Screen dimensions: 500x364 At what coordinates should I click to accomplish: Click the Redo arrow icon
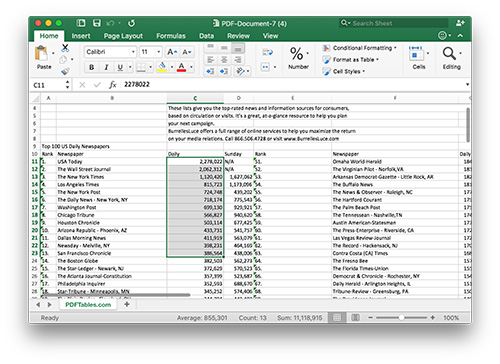pyautogui.click(x=131, y=23)
